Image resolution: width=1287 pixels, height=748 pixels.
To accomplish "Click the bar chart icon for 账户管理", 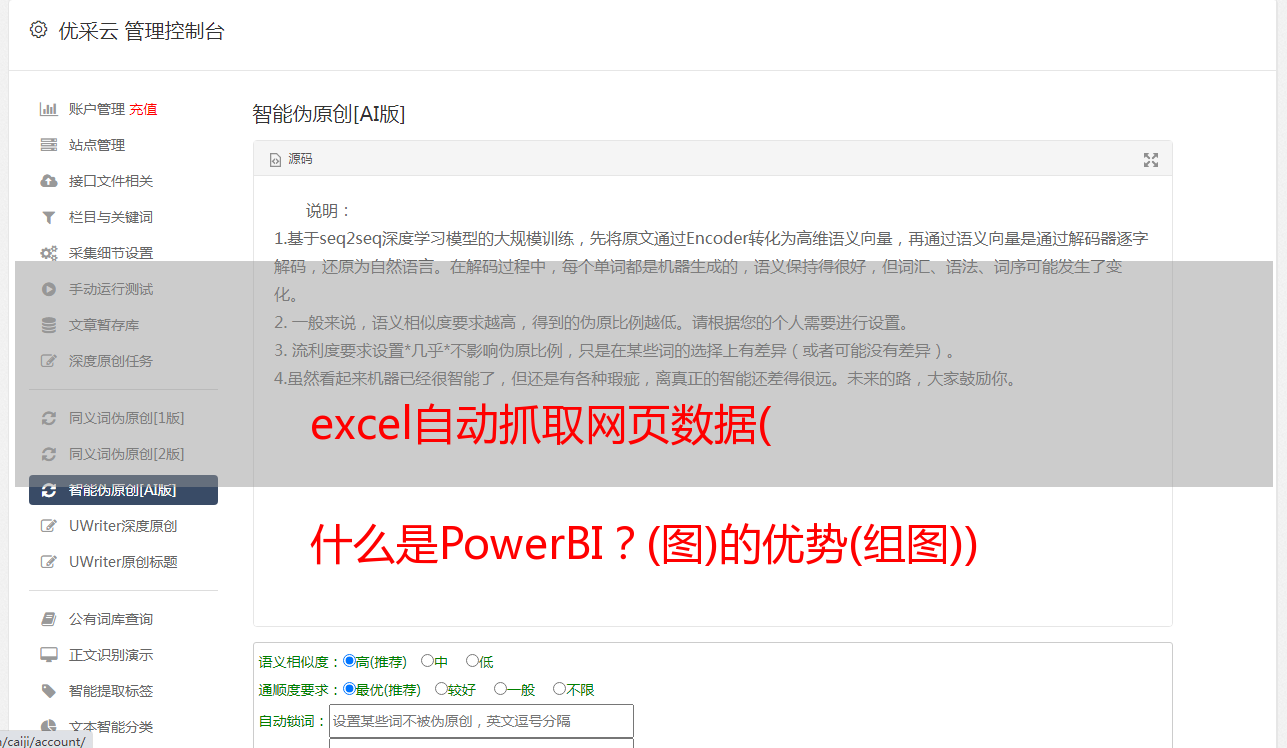I will click(x=48, y=109).
